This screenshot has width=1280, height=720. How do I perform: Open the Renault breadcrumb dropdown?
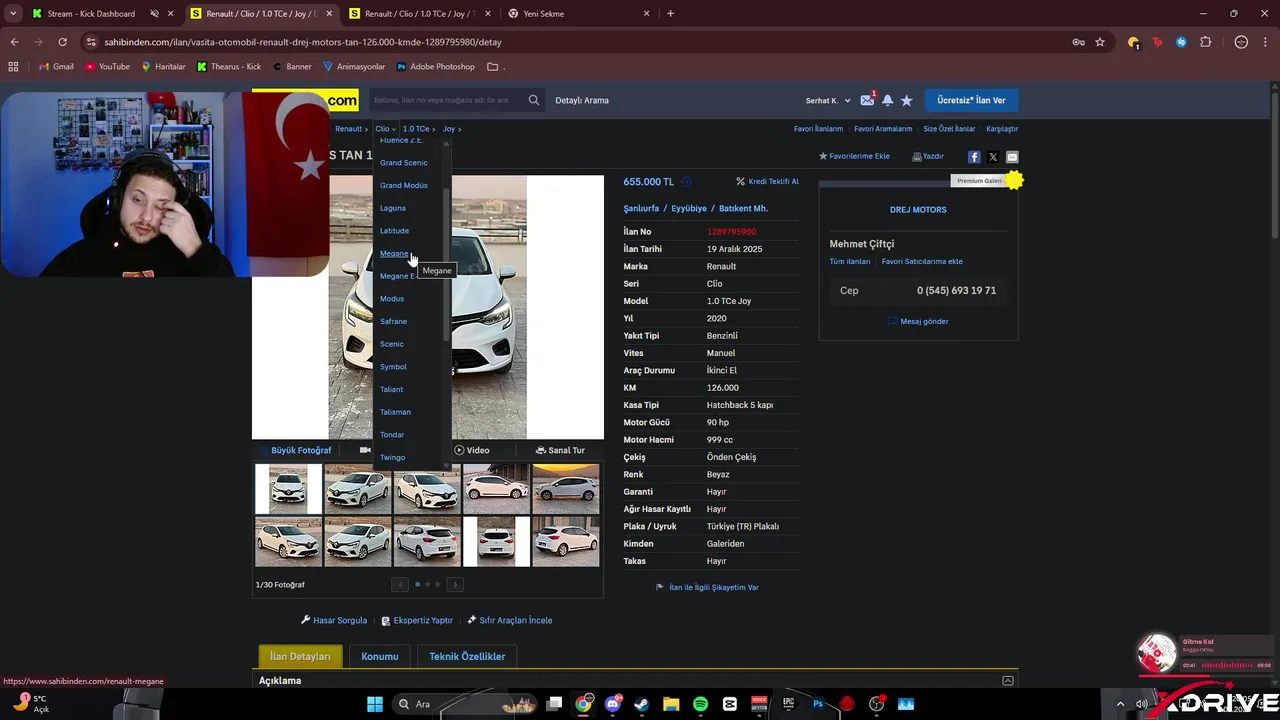point(351,129)
